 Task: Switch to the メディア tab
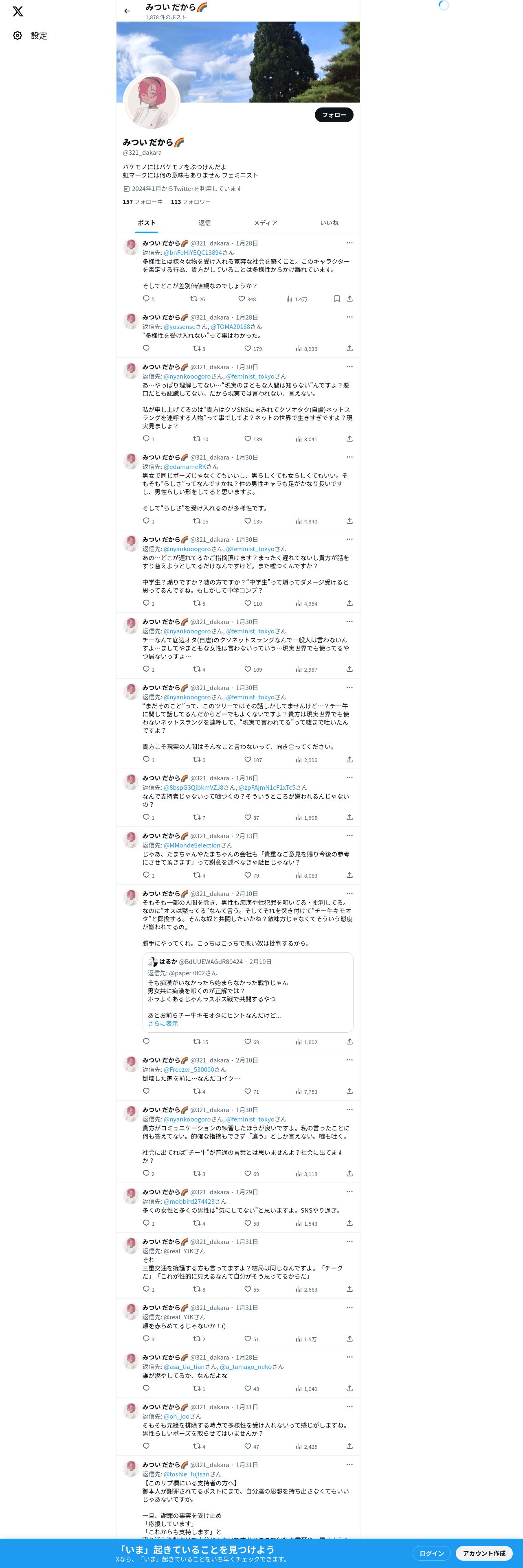coord(266,223)
